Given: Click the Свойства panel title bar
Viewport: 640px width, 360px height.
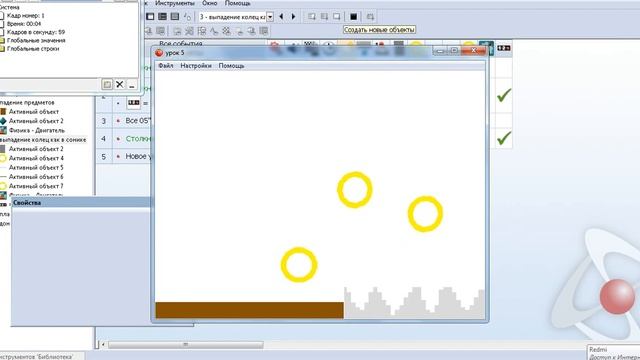Looking at the screenshot, I should tap(81, 202).
